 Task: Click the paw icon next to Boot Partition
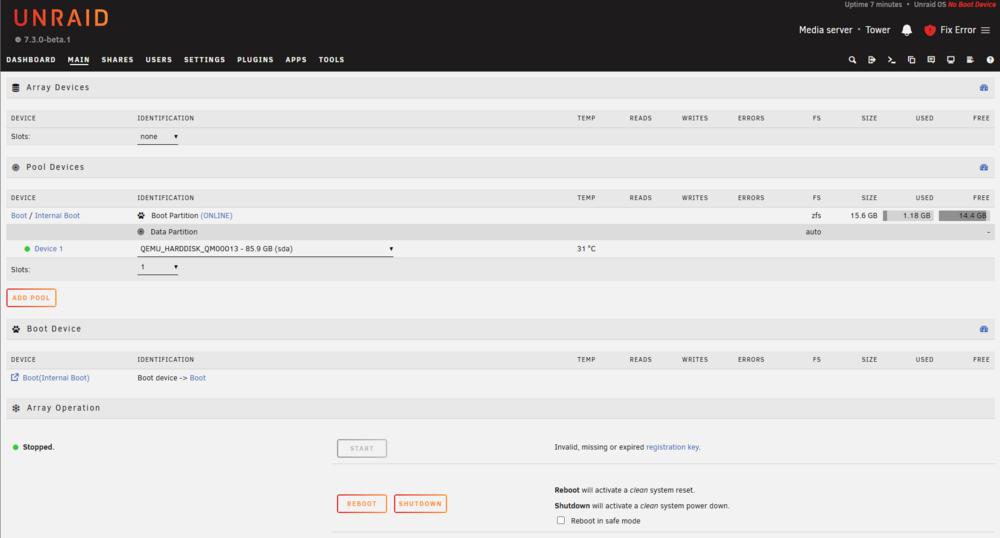point(141,216)
